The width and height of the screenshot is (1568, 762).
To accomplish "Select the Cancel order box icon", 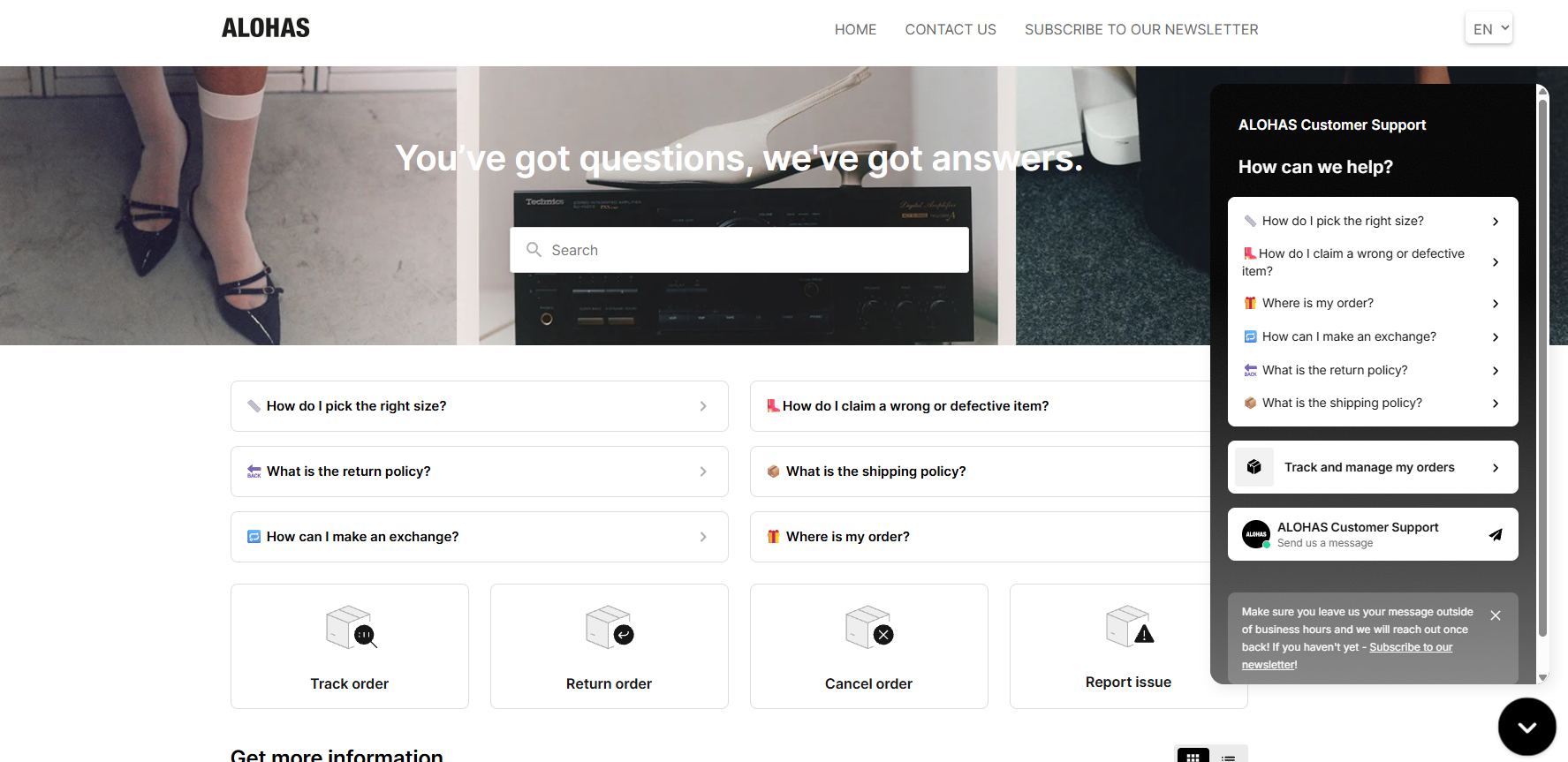I will point(869,628).
